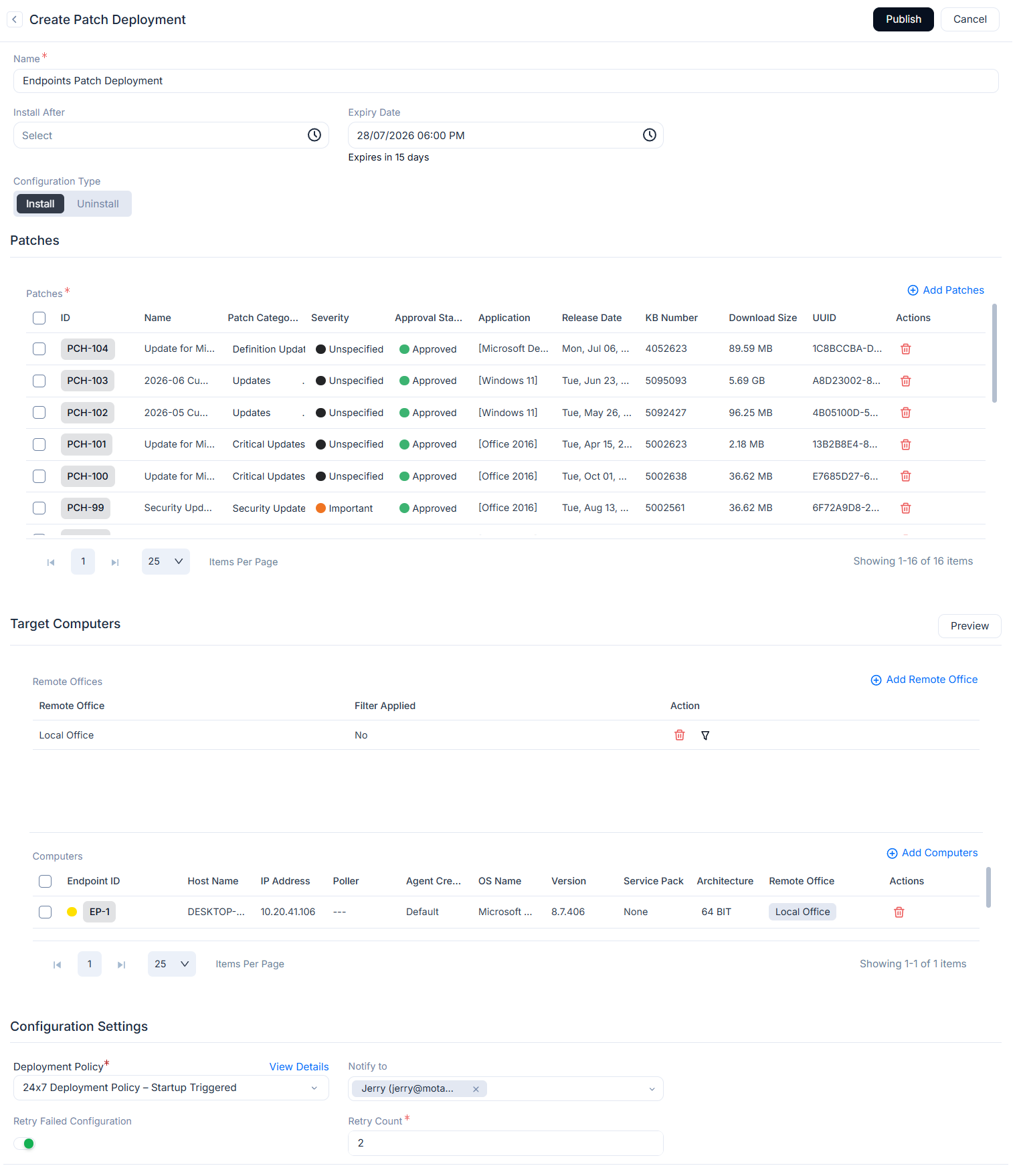The width and height of the screenshot is (1021, 1176).
Task: Click the Download Size column header
Action: [x=763, y=318]
